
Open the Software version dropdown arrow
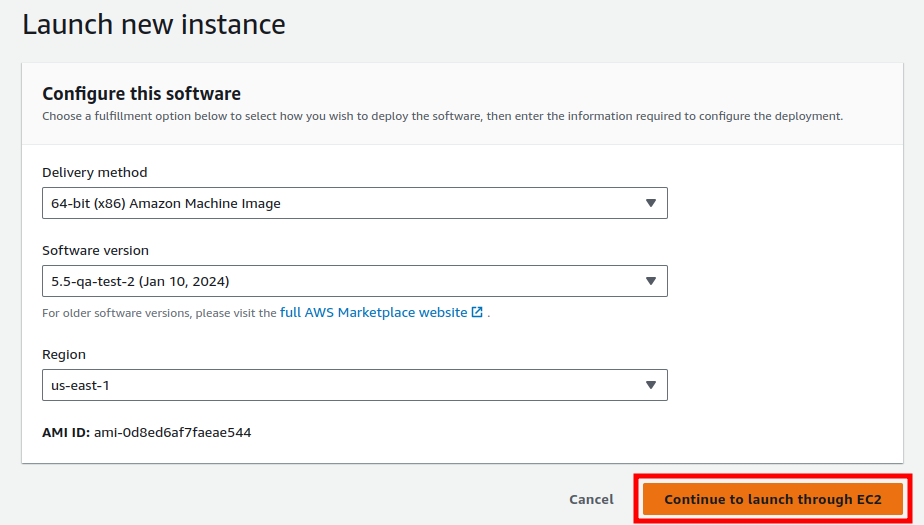point(651,281)
